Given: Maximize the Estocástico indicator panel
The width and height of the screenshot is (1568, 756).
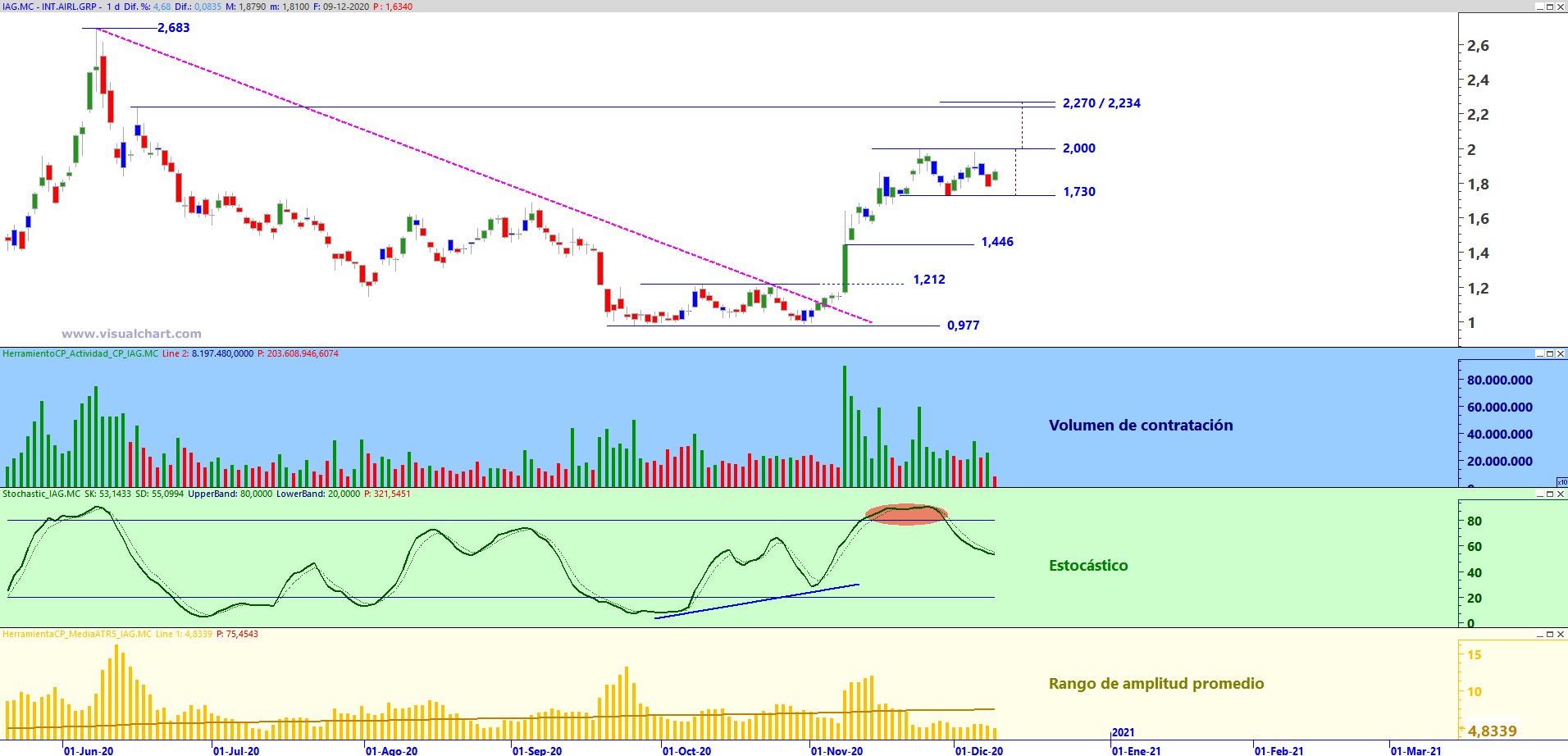Looking at the screenshot, I should click(x=1550, y=494).
